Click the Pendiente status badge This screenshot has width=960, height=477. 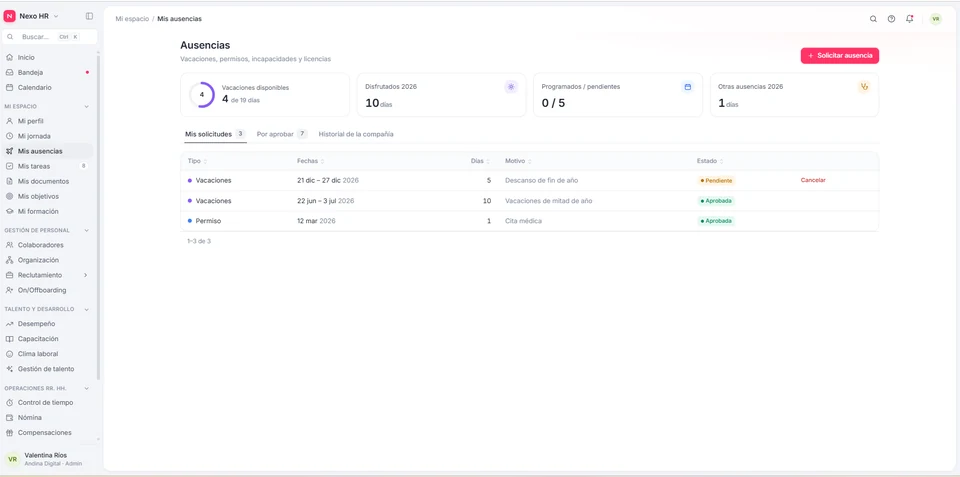[x=716, y=181]
